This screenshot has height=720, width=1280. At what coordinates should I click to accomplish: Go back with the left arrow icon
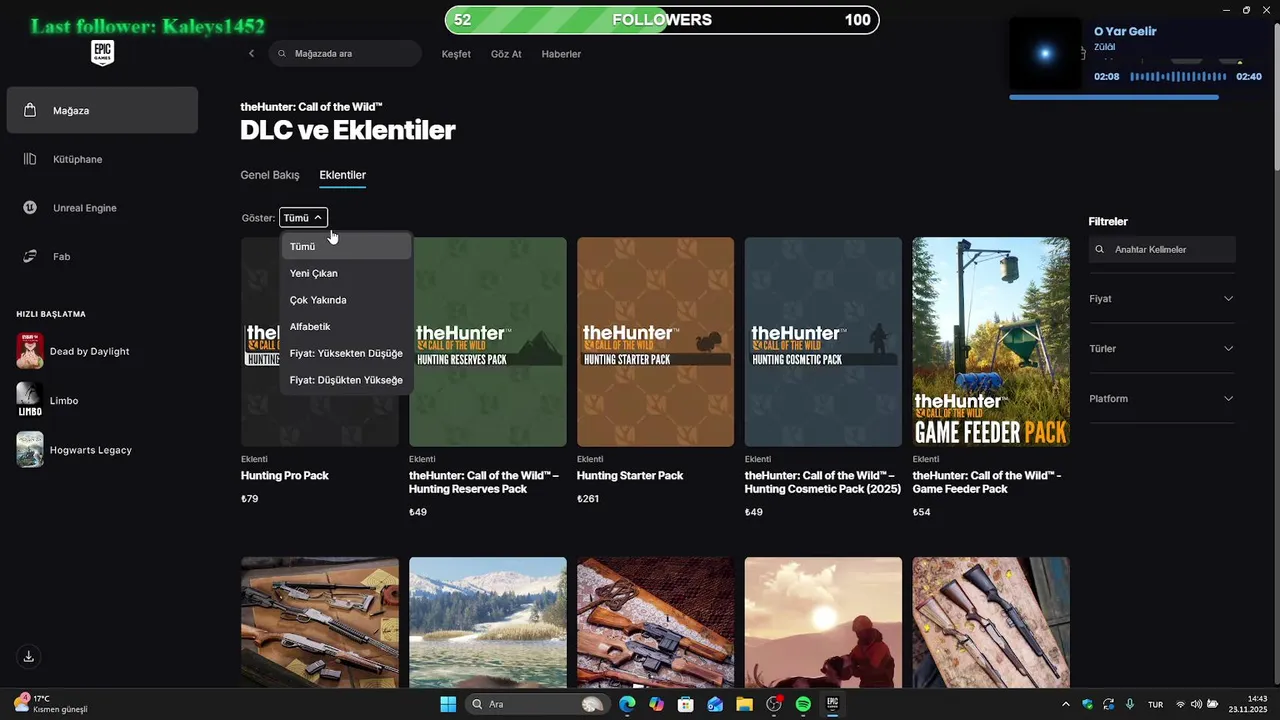(251, 54)
